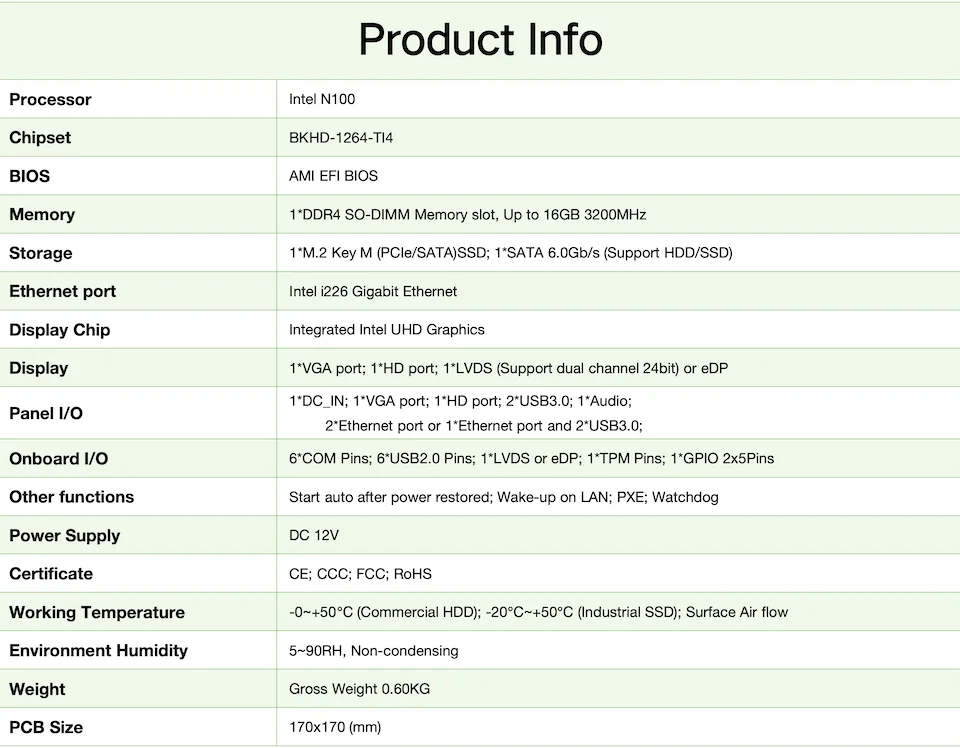960x748 pixels.
Task: Click the Gross Weight 0.60KG value
Action: pyautogui.click(x=359, y=689)
